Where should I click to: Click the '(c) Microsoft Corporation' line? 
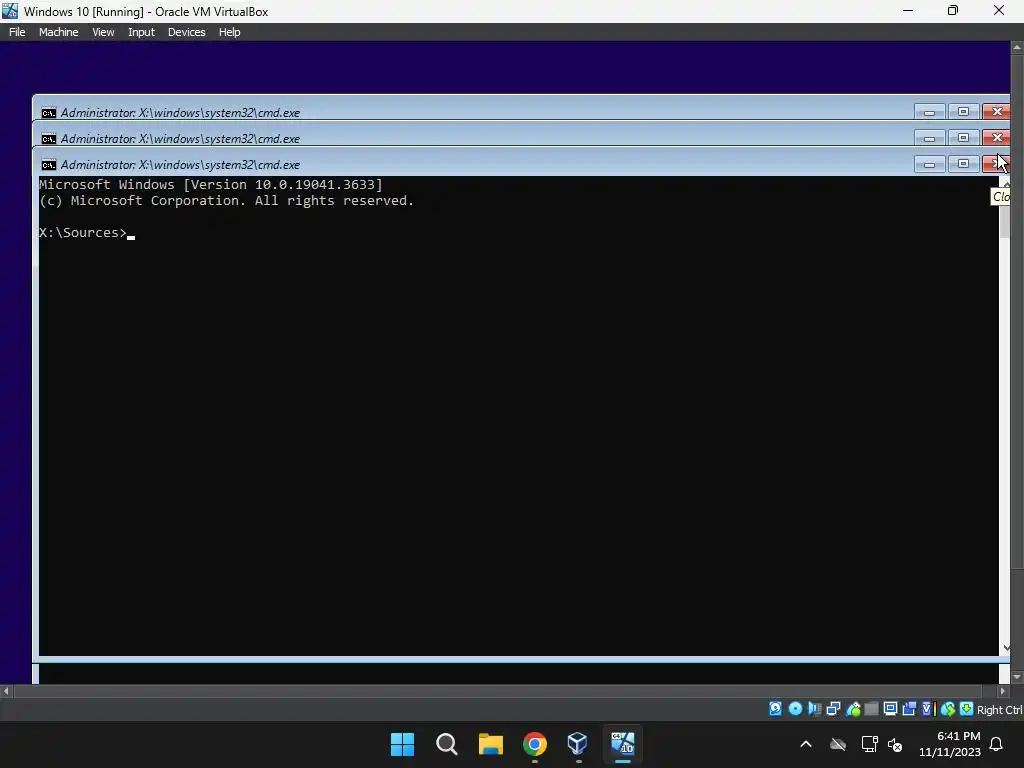(227, 200)
